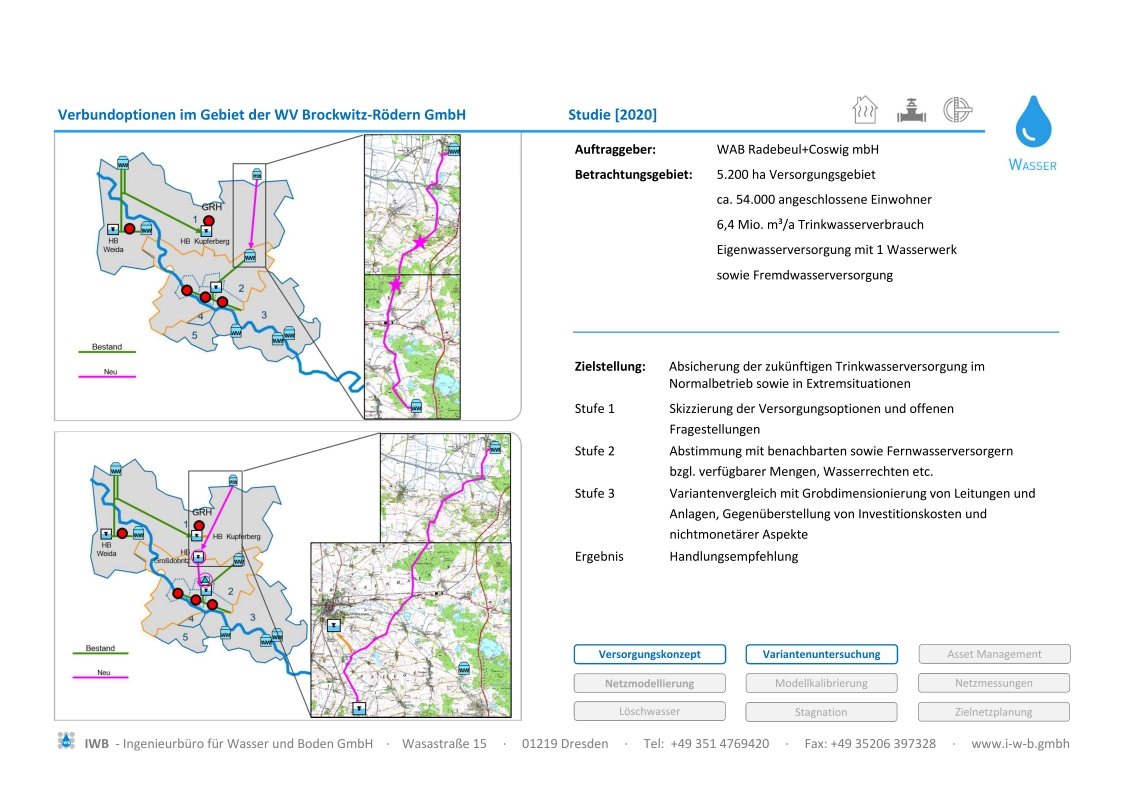This screenshot has height=793, width=1123.
Task: Click the Modellkalibrierung tag
Action: (x=821, y=683)
